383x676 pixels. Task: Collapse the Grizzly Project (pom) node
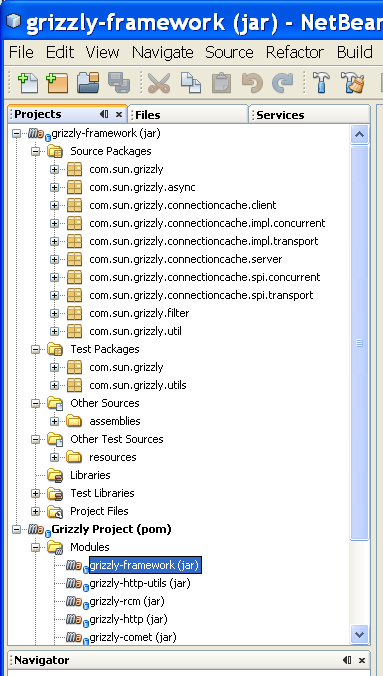pyautogui.click(x=16, y=529)
